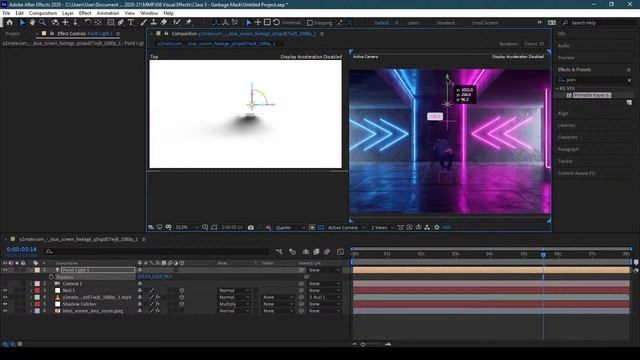Toggle the 3D layer switch for Null 1
Screen dimensions: 640x360
tap(182, 290)
